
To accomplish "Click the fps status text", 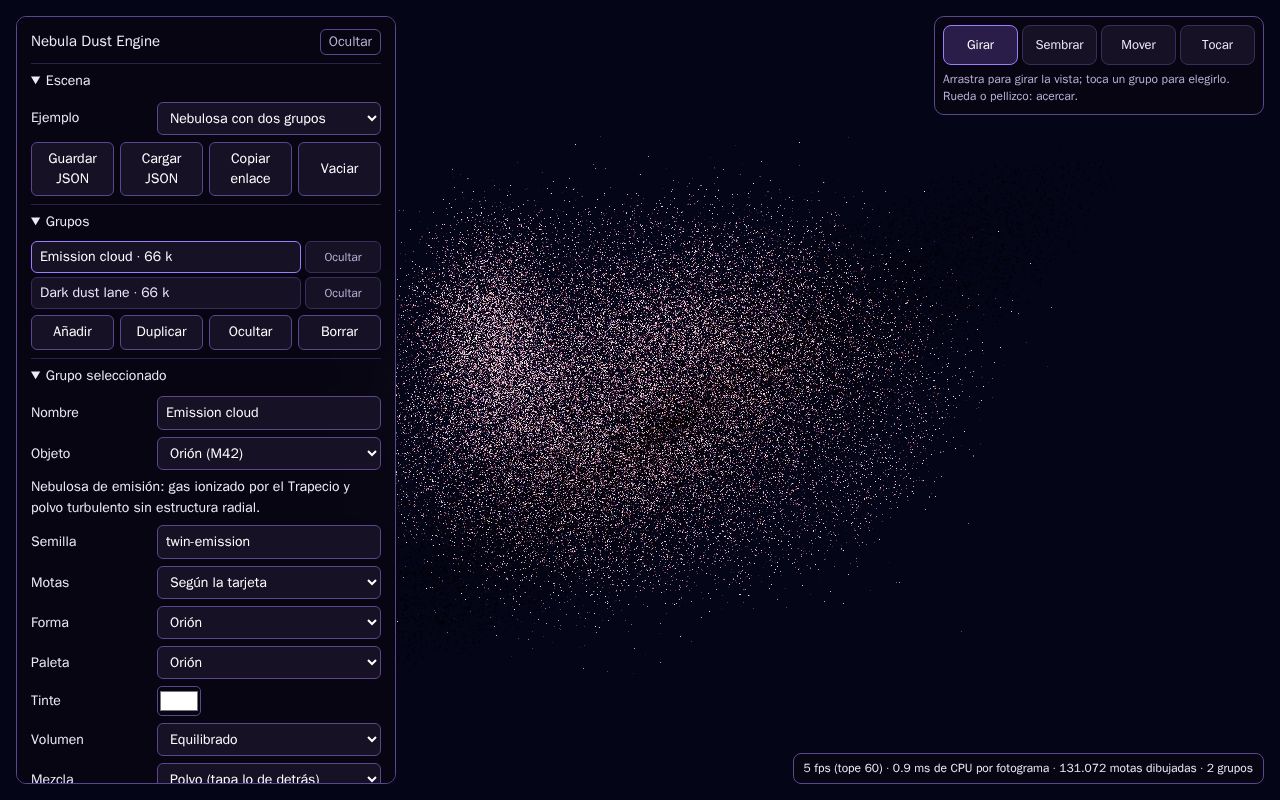I will click(x=1028, y=768).
